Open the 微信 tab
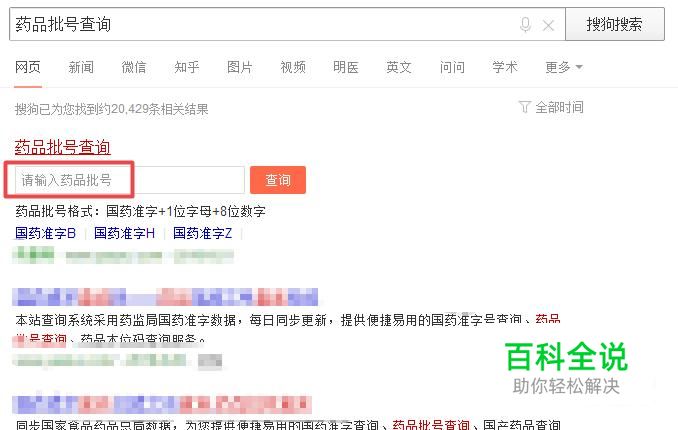The image size is (678, 430). 134,67
